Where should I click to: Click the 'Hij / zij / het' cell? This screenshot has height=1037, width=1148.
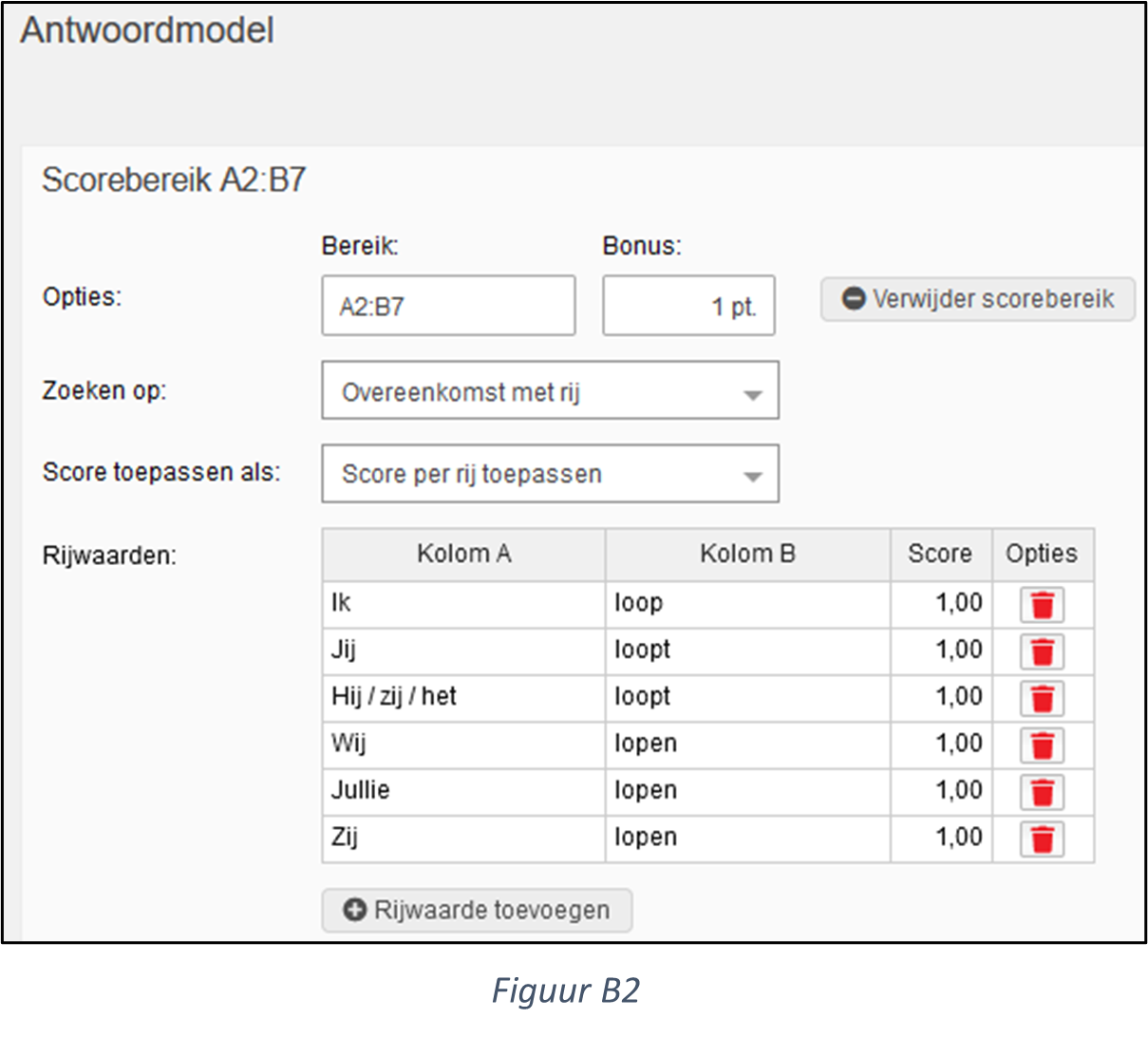click(x=463, y=698)
